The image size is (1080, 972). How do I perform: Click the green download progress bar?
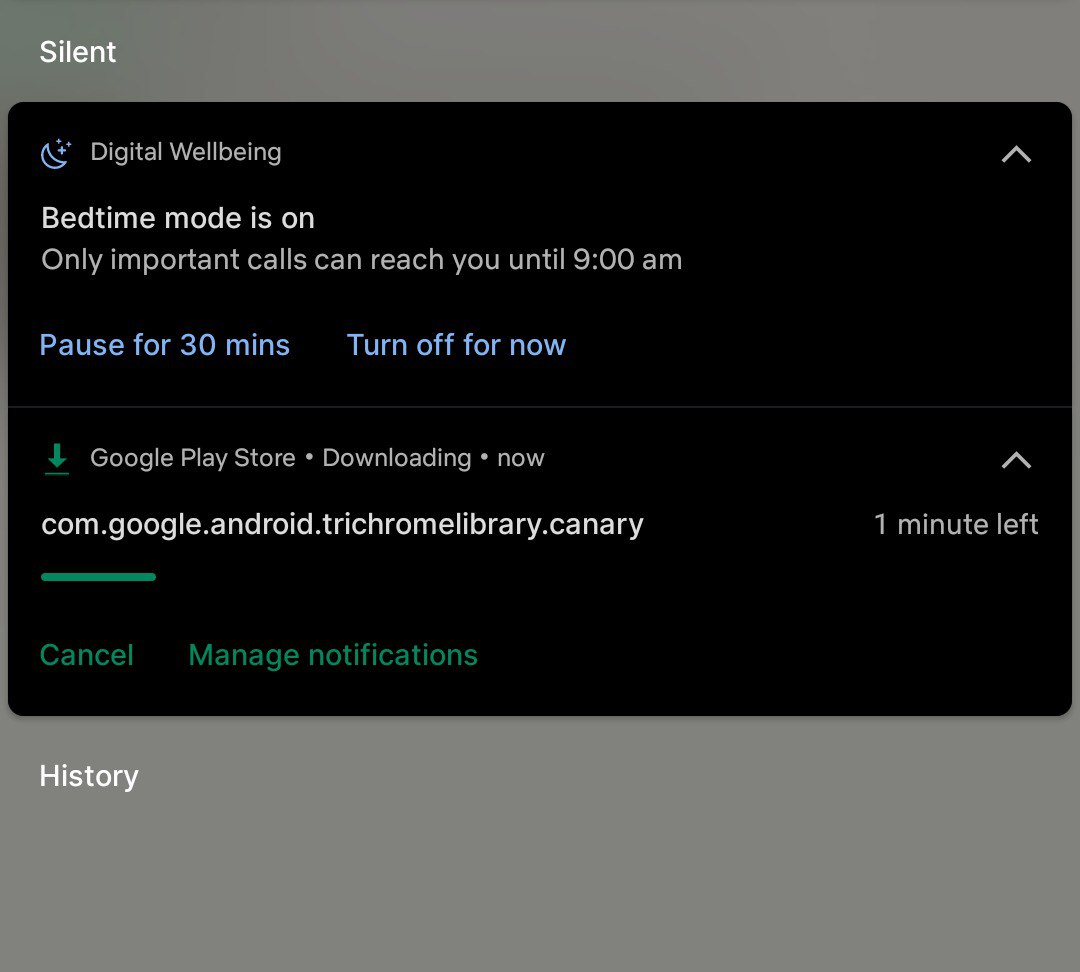[x=98, y=577]
